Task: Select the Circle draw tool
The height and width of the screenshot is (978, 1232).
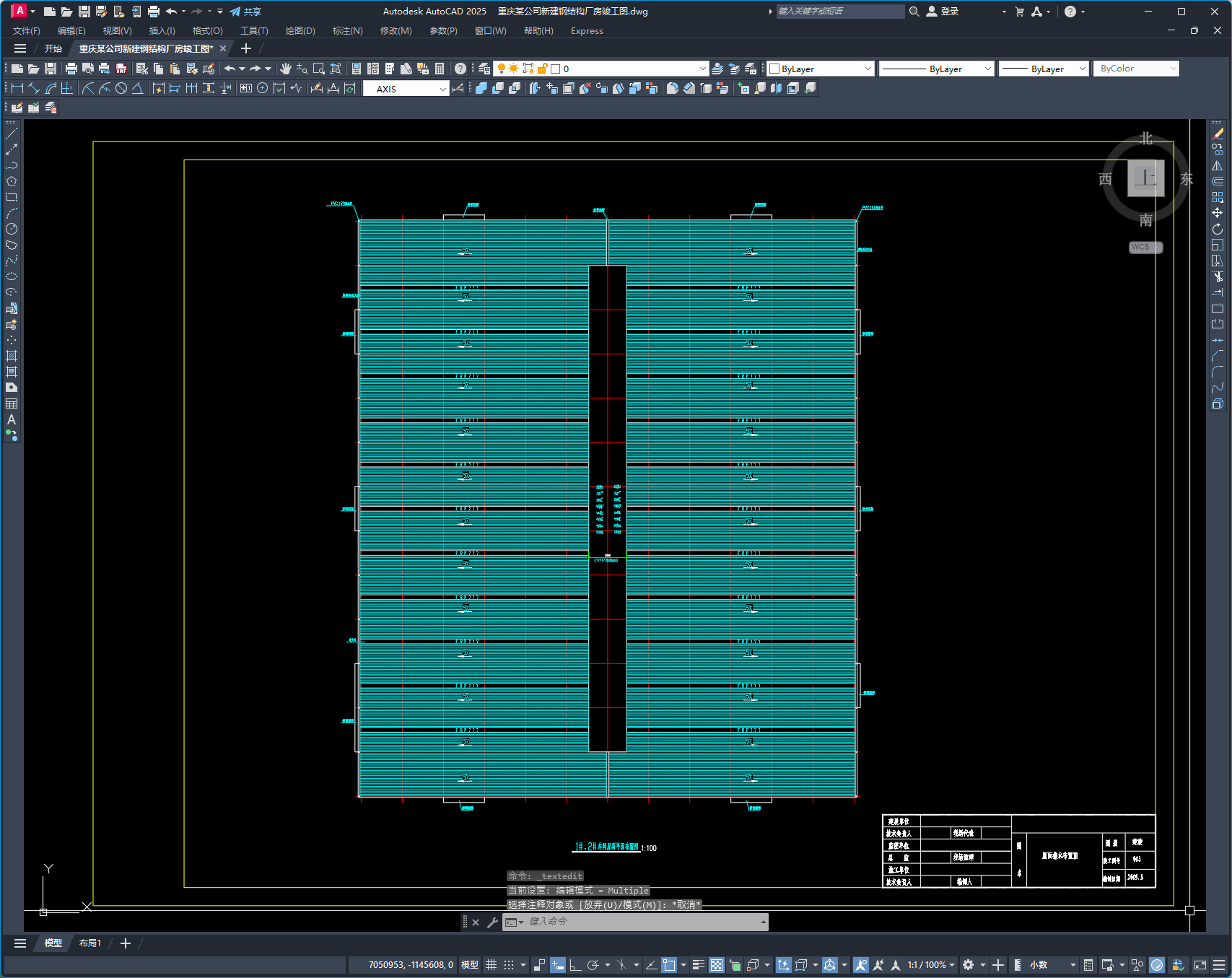Action: tap(12, 229)
